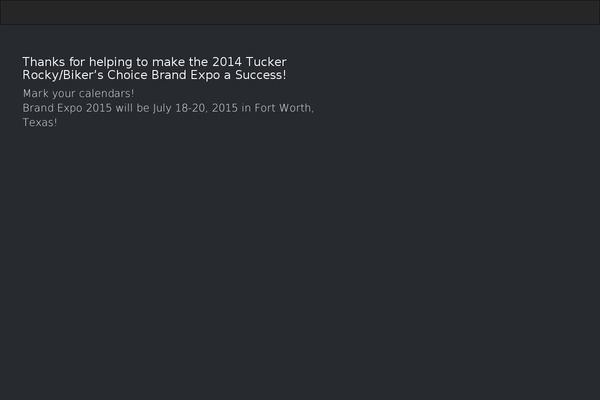
Task: Click the word "Thanks" in the heading
Action: pos(43,62)
